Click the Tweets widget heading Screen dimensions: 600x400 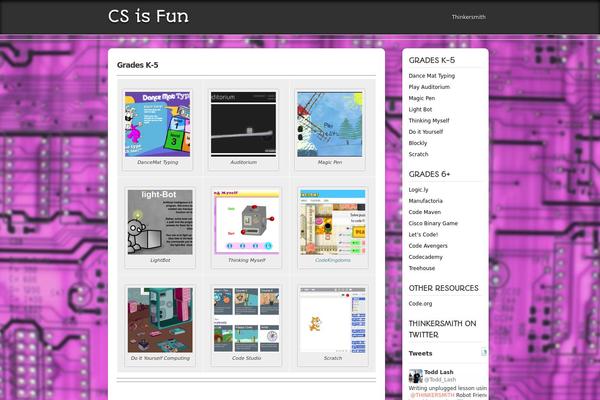[420, 353]
